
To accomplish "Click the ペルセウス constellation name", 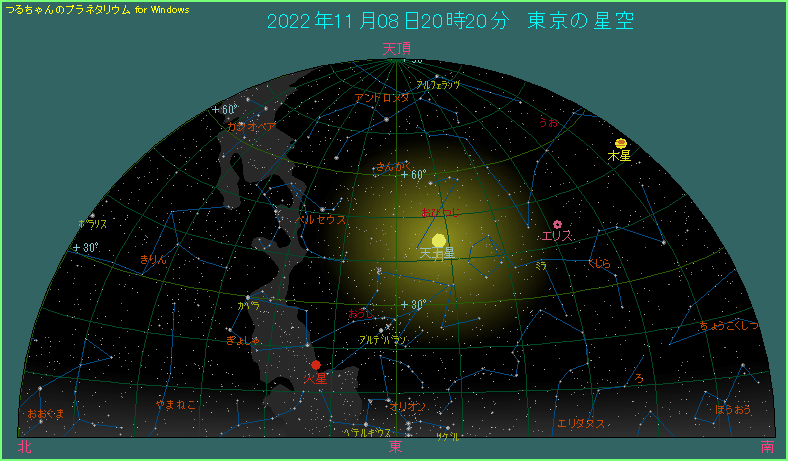I will [320, 218].
